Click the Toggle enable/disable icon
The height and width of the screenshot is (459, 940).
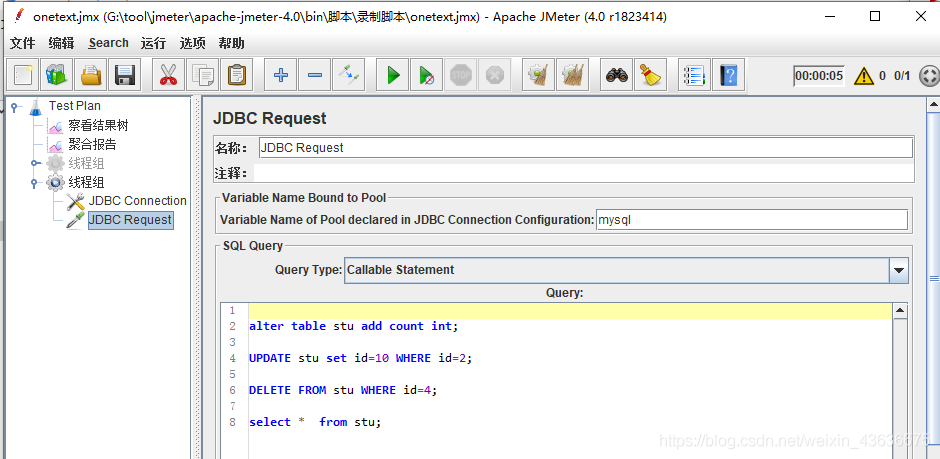click(x=349, y=76)
